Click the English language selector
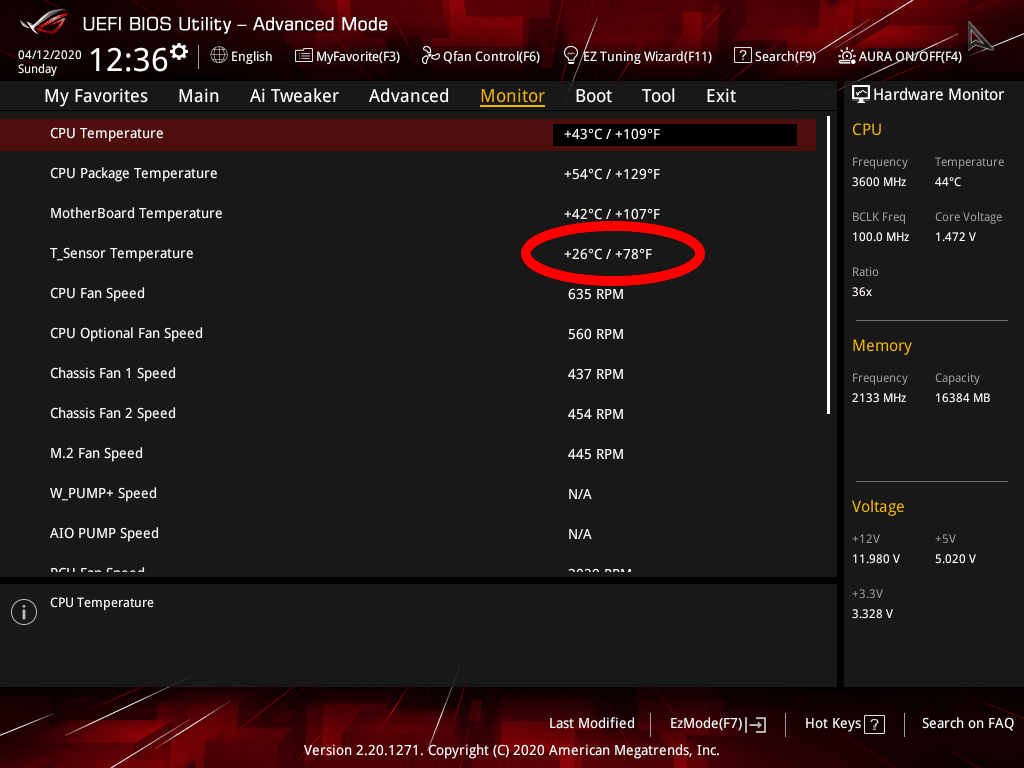The image size is (1024, 768). [242, 56]
